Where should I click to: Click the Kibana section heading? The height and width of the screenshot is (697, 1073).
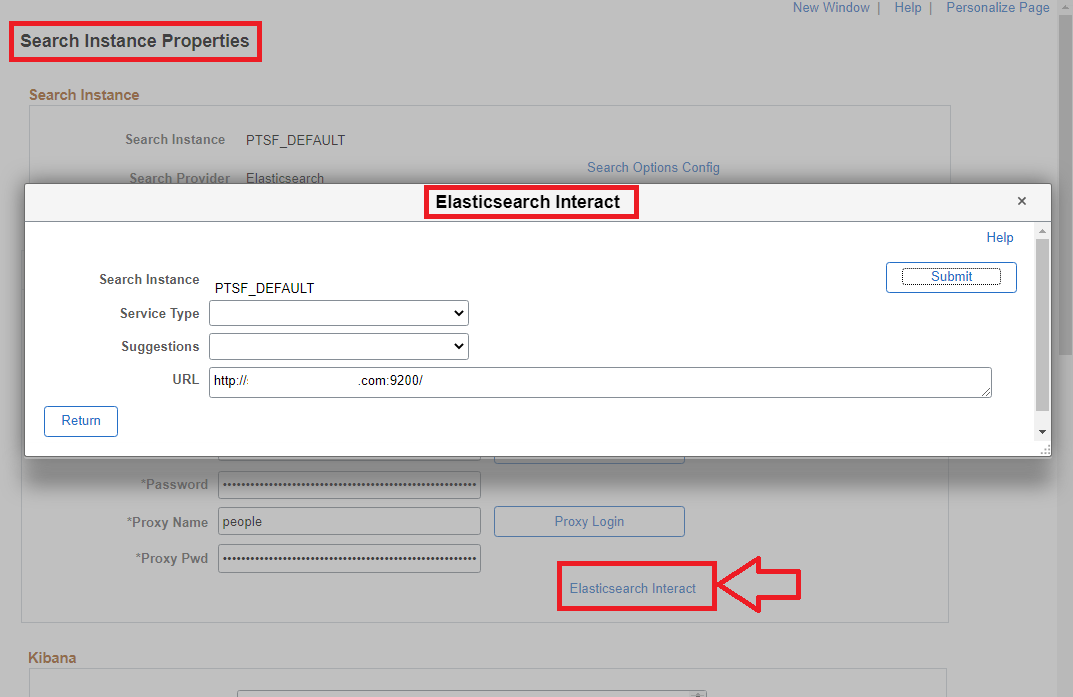coord(52,658)
